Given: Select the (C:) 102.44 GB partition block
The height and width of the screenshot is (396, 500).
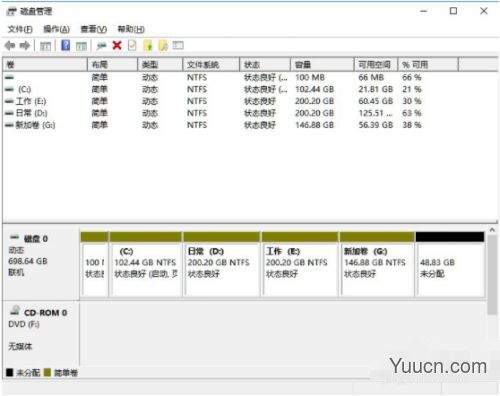Looking at the screenshot, I should click(146, 264).
